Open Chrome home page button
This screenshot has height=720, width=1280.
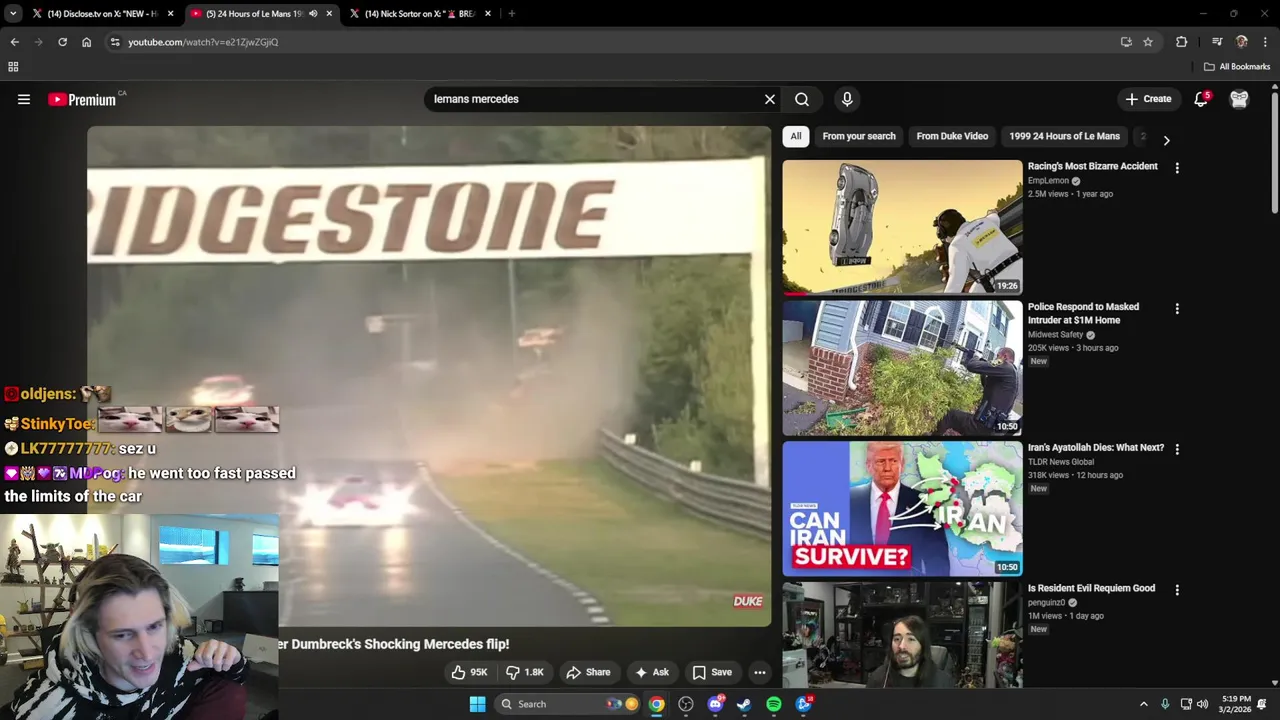[86, 42]
